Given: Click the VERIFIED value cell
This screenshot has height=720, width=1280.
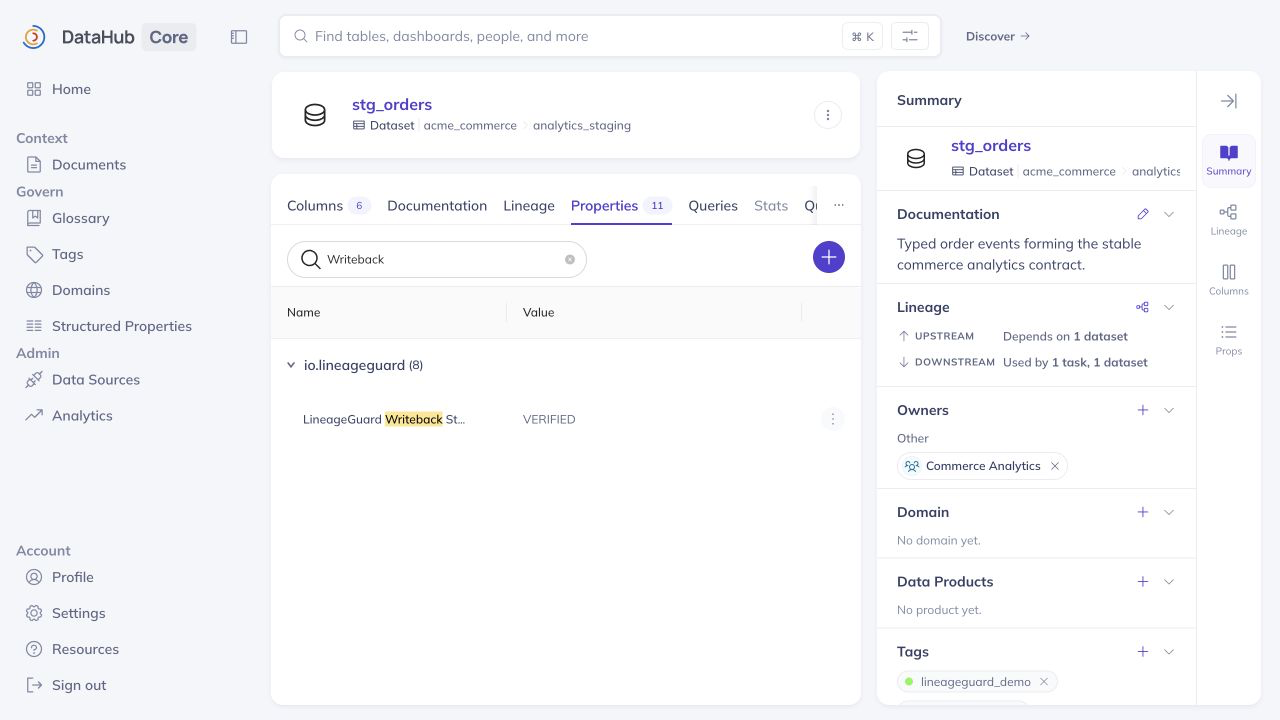Looking at the screenshot, I should click(549, 420).
